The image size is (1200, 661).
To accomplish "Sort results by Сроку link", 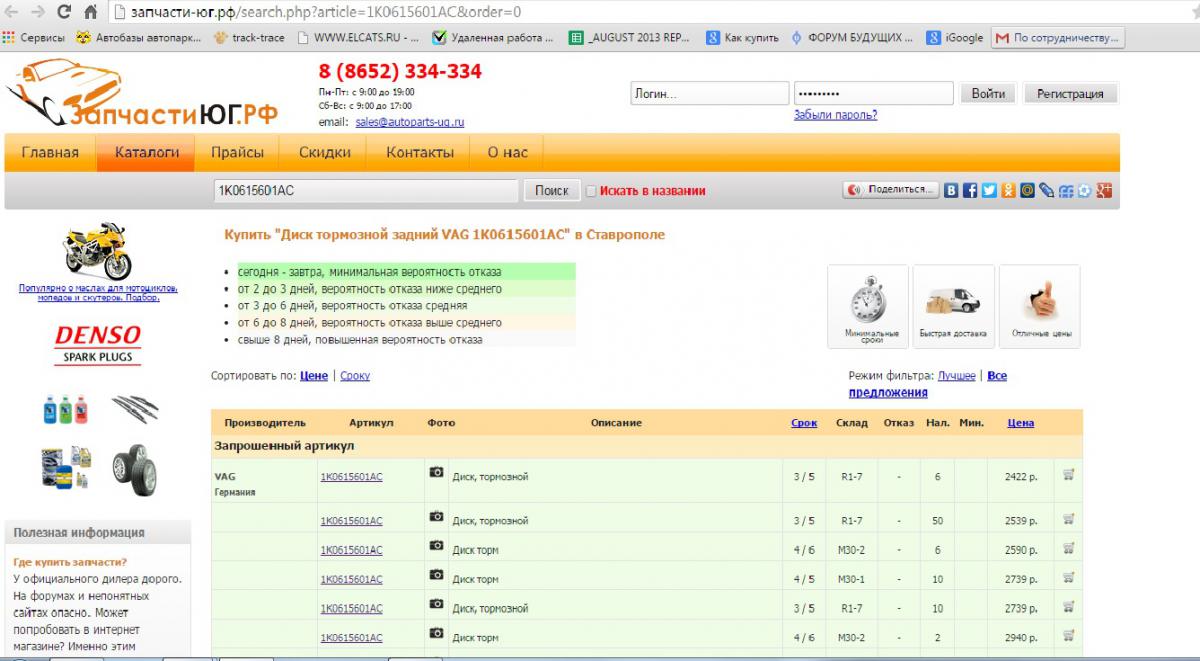I will 355,376.
